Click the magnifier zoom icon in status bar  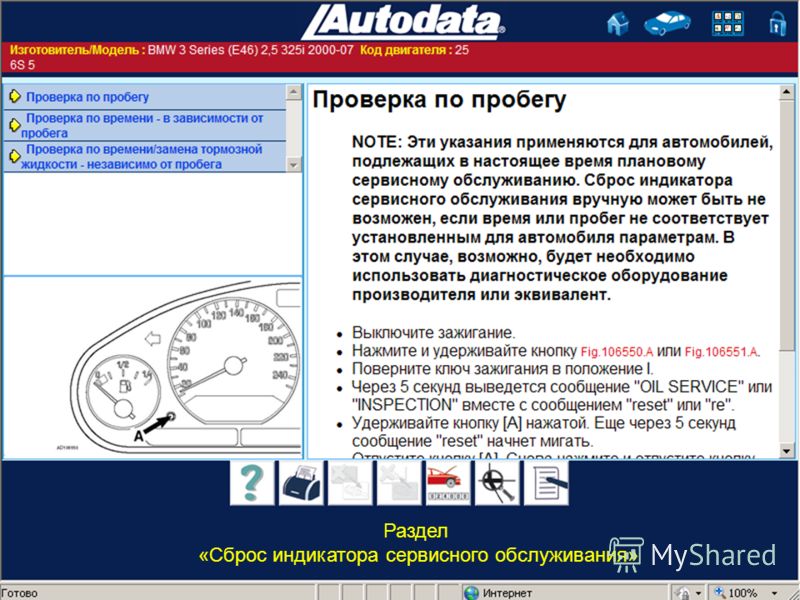pyautogui.click(x=719, y=592)
